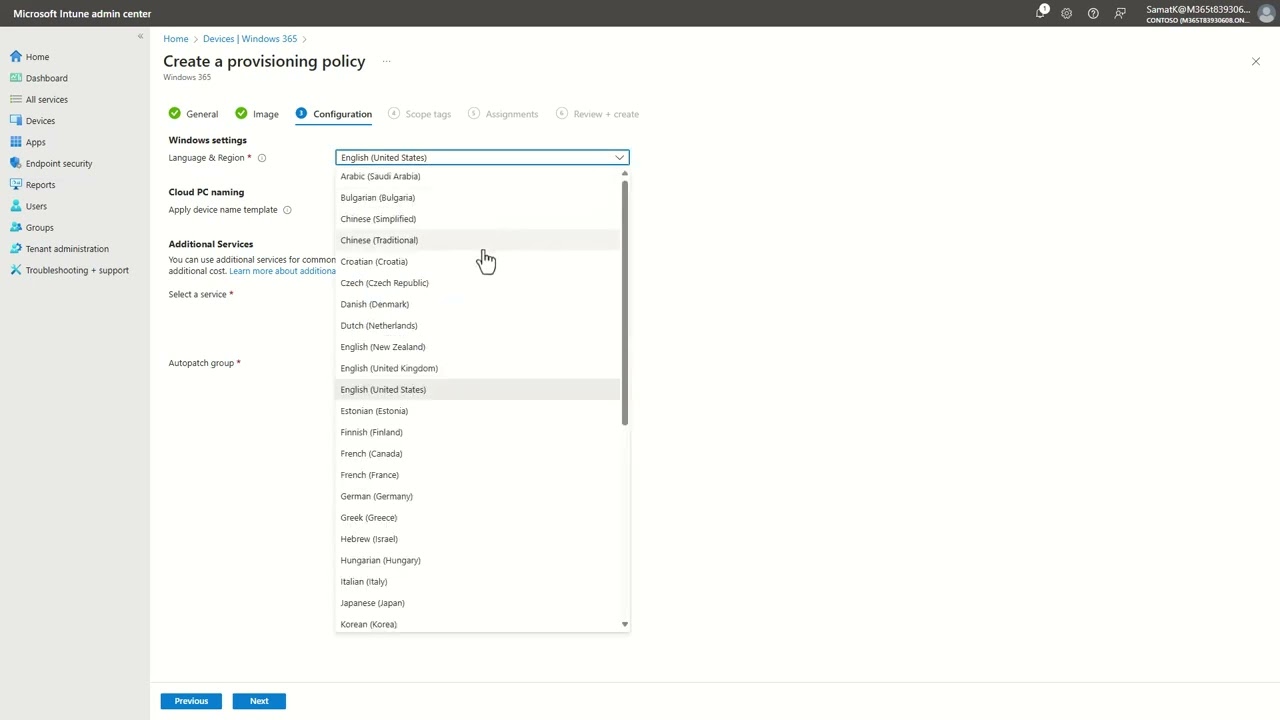Viewport: 1280px width, 720px height.
Task: Open Devices | Windows 365 breadcrumb
Action: [x=250, y=39]
